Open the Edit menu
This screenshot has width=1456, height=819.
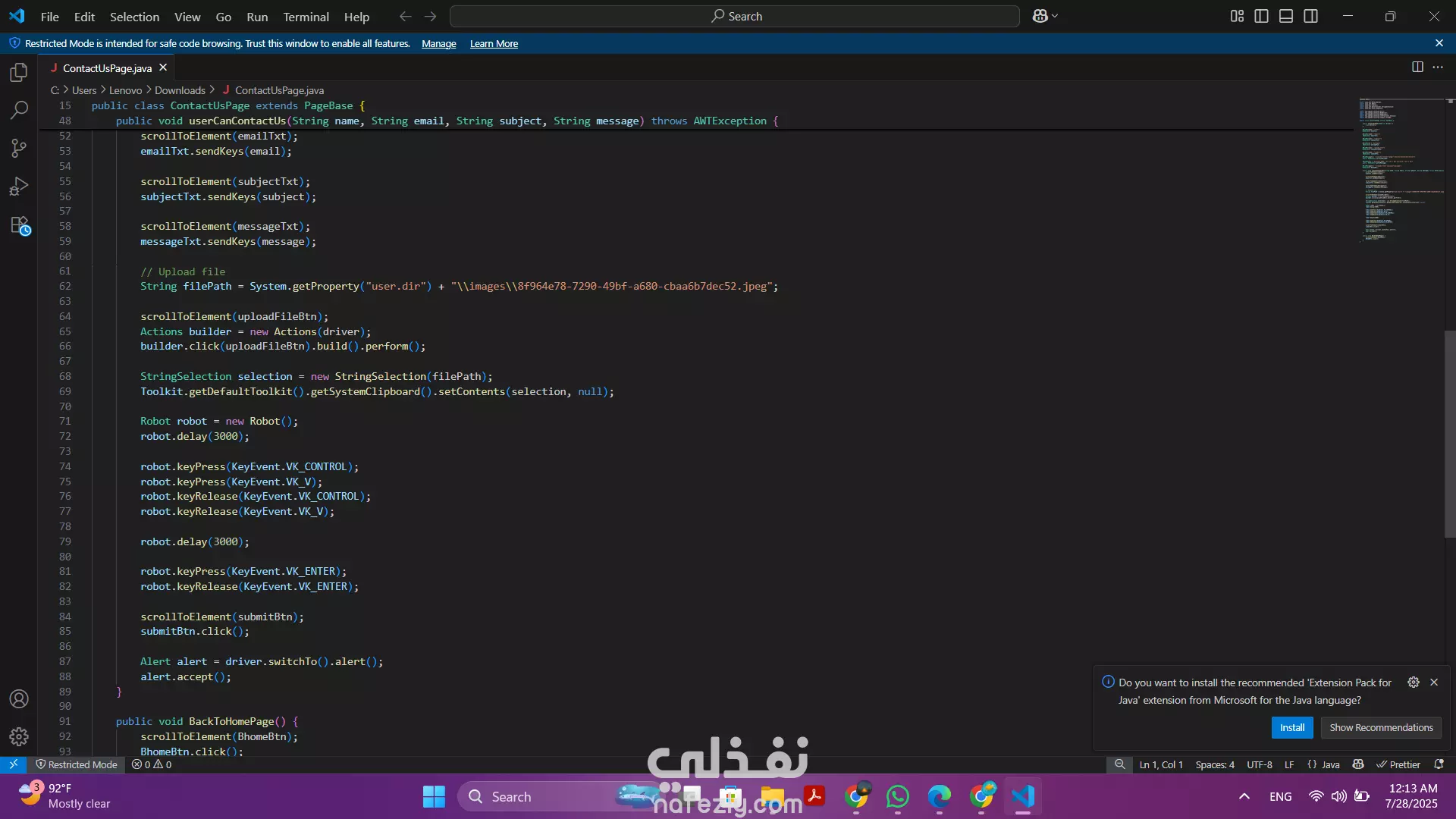84,17
